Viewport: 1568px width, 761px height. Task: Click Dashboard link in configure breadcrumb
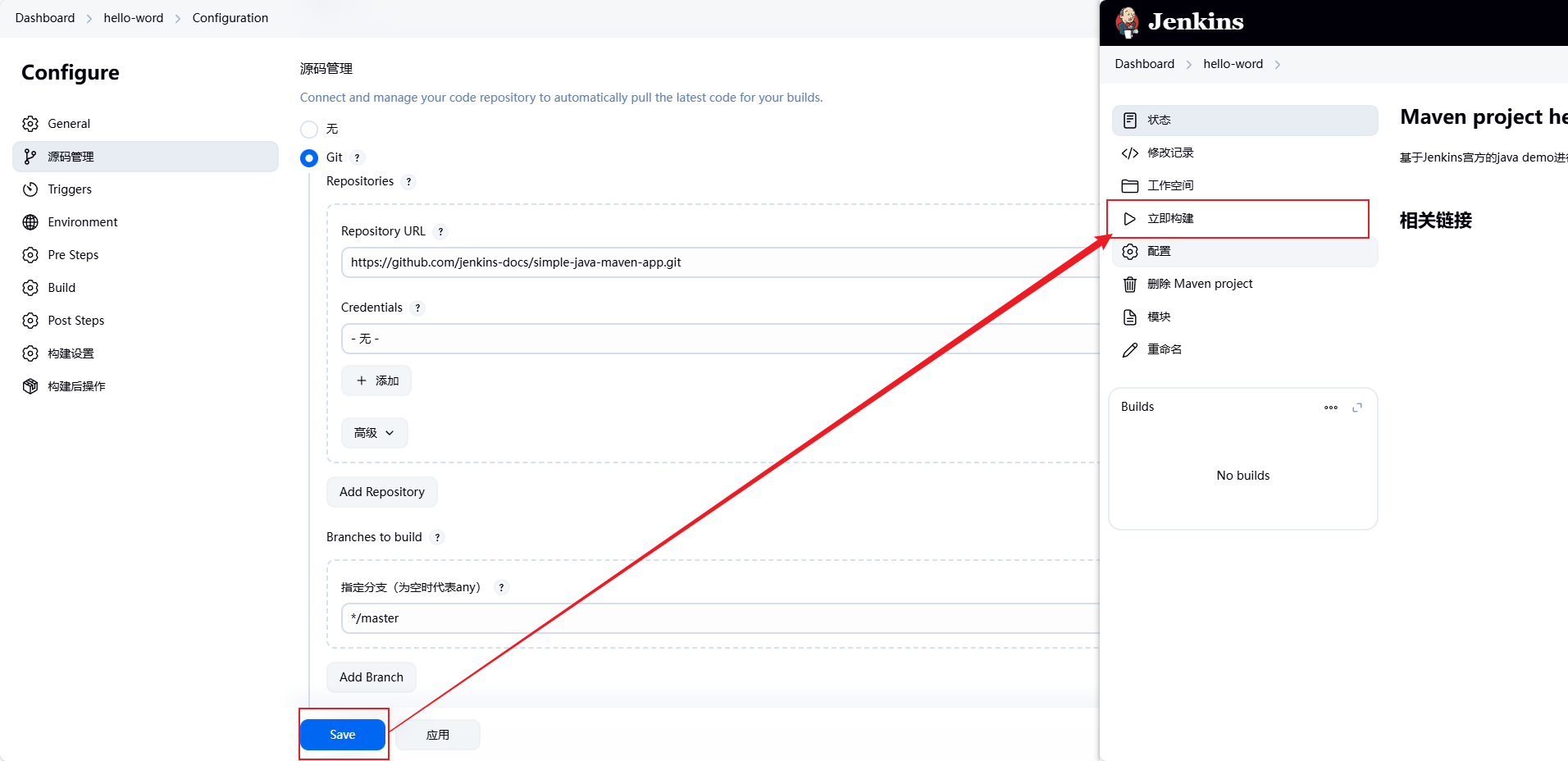[x=45, y=18]
